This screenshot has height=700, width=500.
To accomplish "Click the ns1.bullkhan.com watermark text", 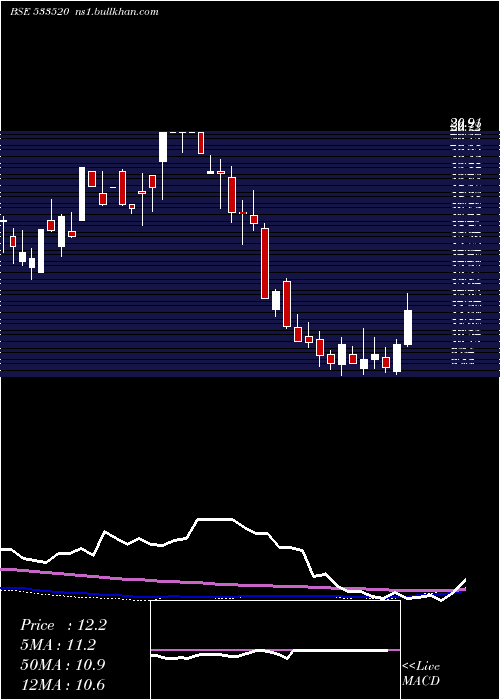I will 117,12.
